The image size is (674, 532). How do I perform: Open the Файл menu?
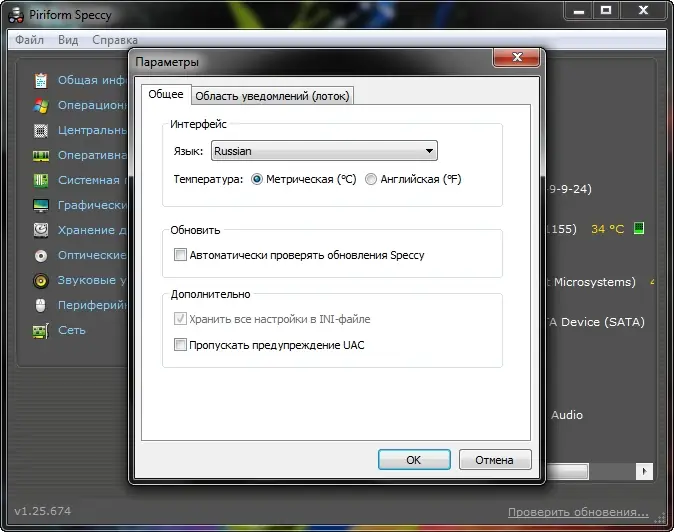[30, 40]
